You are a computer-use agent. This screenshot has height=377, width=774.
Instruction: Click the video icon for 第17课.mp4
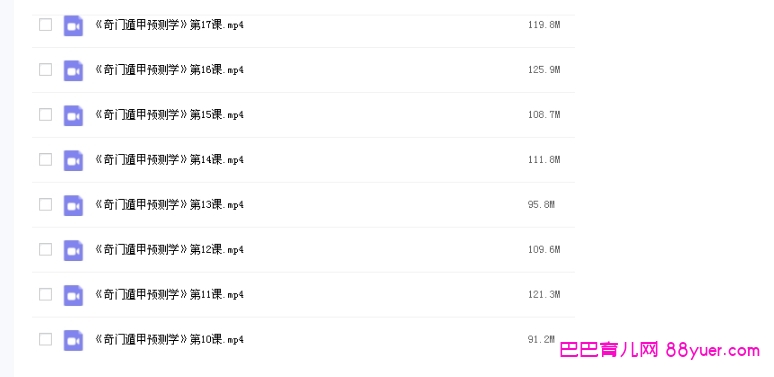[x=73, y=26]
